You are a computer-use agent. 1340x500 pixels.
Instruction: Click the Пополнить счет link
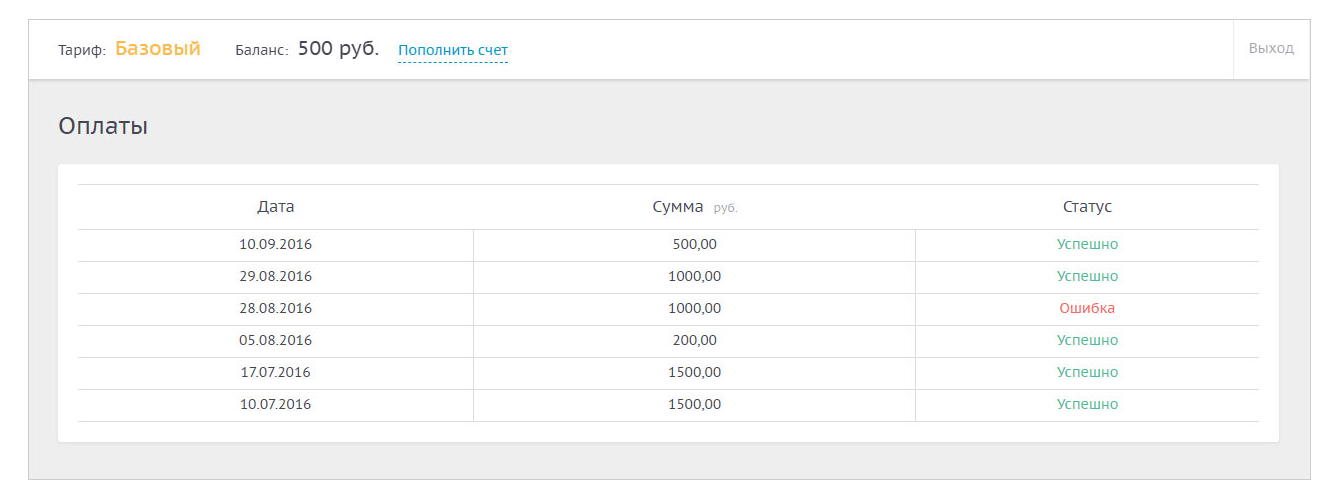click(452, 50)
